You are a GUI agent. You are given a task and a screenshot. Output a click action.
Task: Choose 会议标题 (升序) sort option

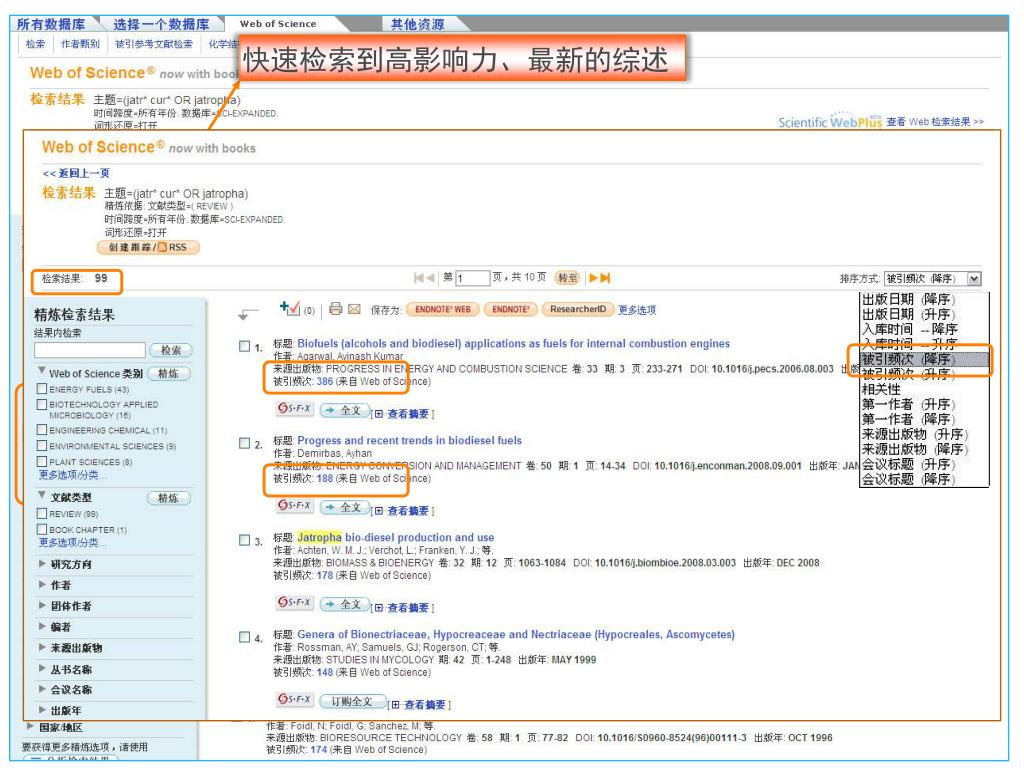[908, 464]
